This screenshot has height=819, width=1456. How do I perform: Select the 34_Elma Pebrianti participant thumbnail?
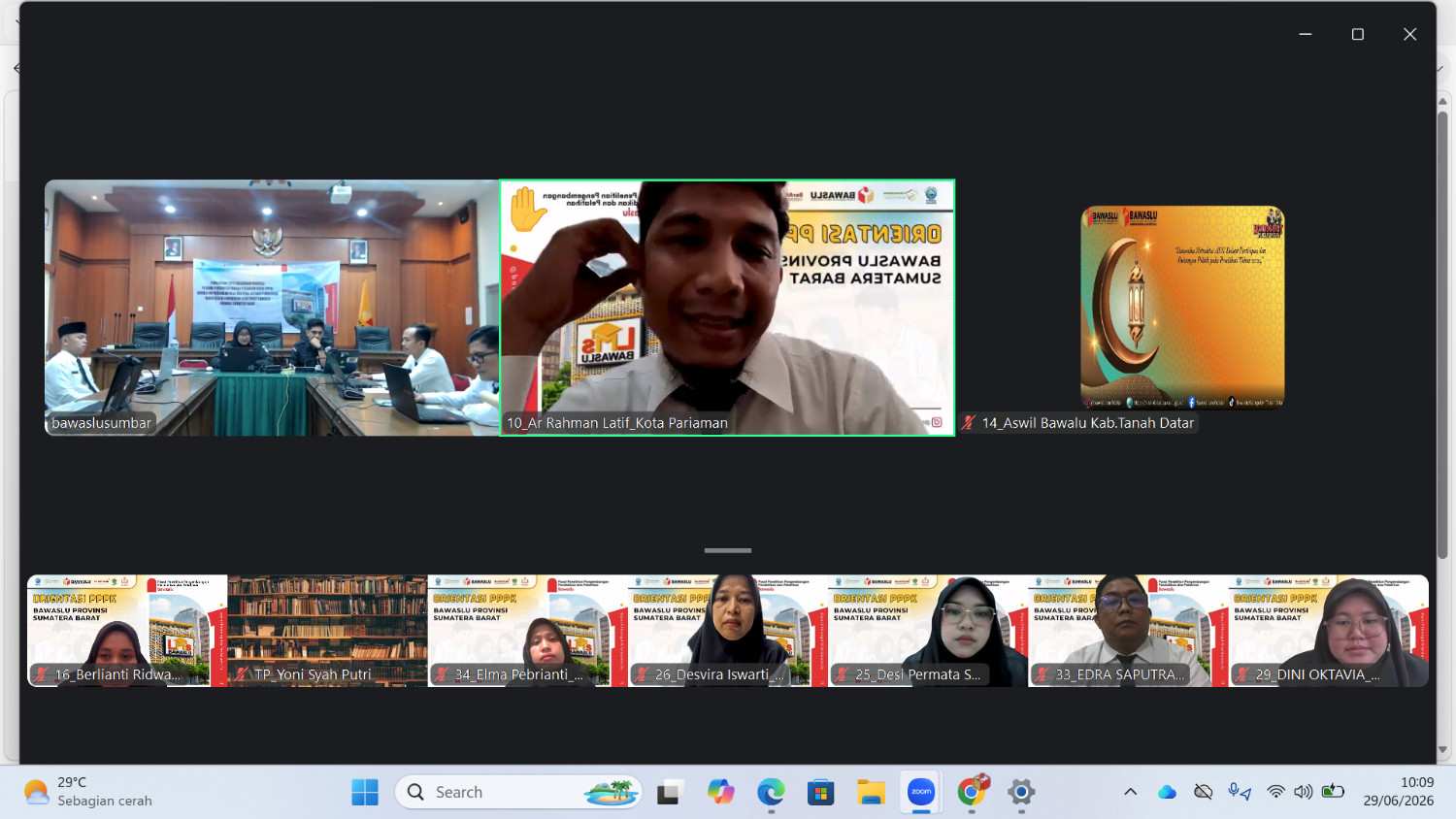(x=527, y=631)
